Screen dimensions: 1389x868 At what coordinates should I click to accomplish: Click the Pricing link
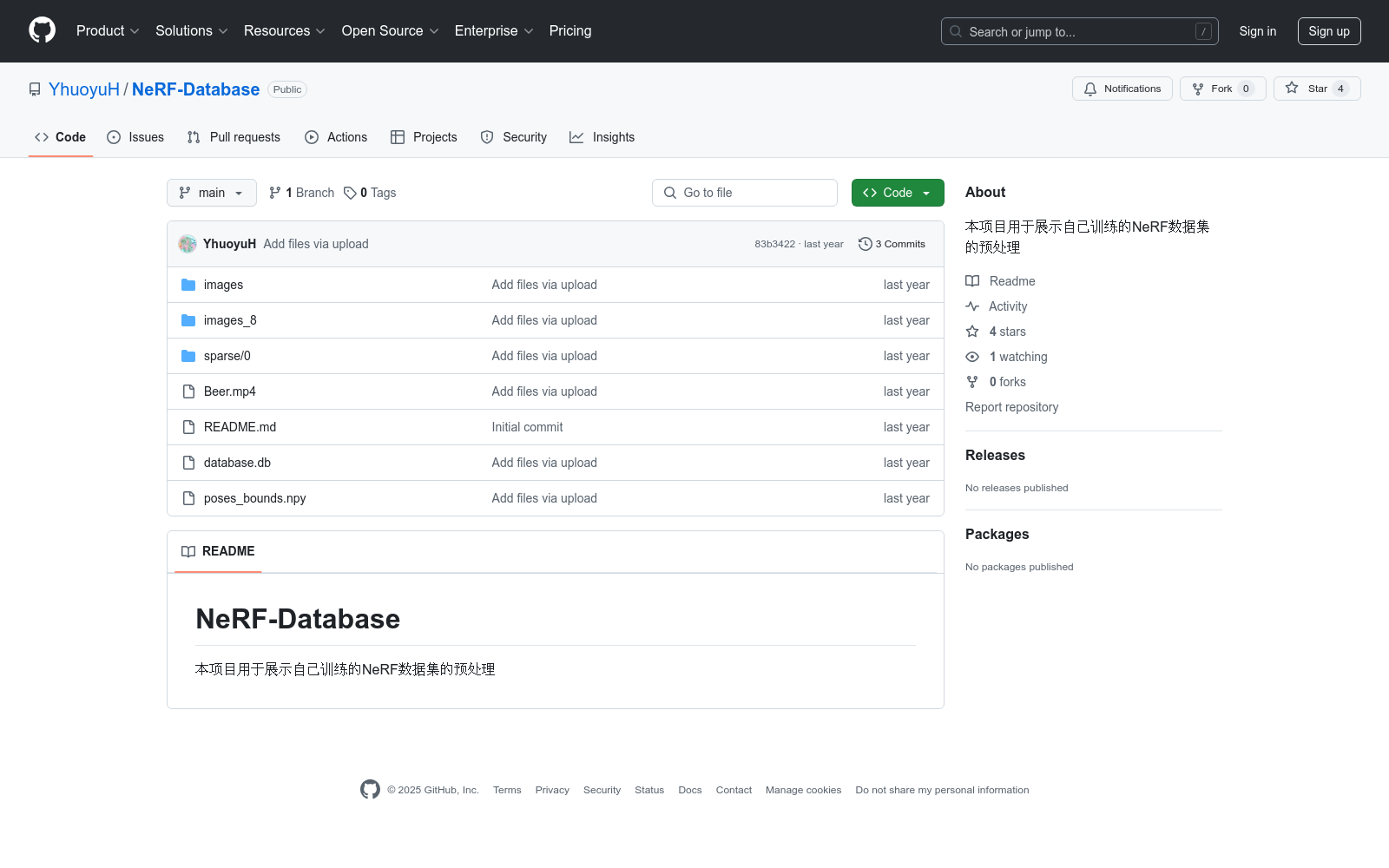coord(570,30)
